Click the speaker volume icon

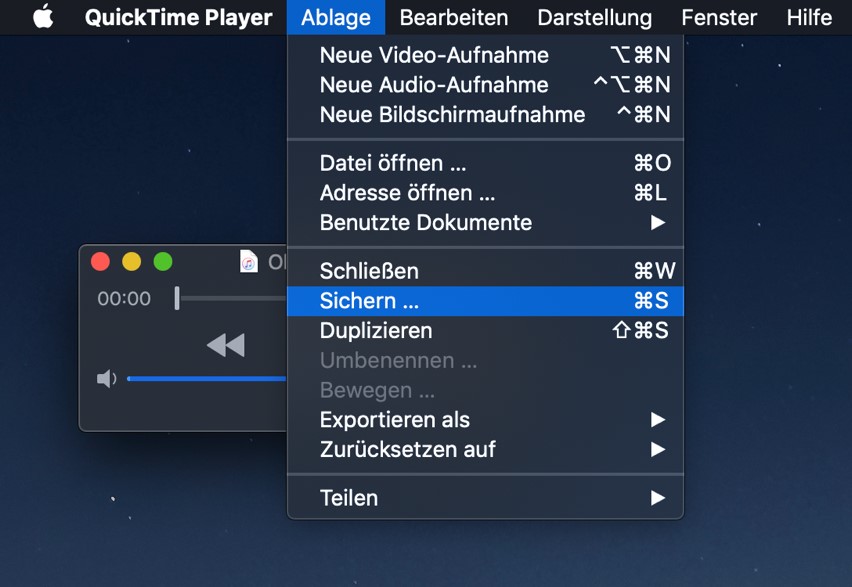(x=106, y=379)
